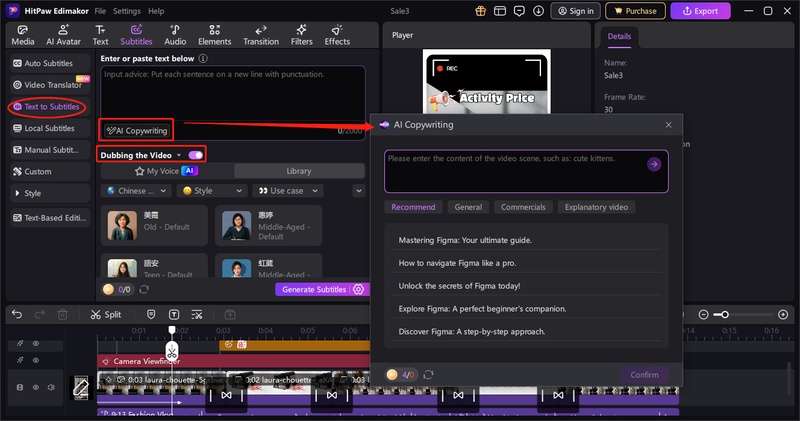Image resolution: width=800 pixels, height=421 pixels.
Task: Choose suggestion Mastering Figma: Your ultimate guide
Action: click(526, 240)
